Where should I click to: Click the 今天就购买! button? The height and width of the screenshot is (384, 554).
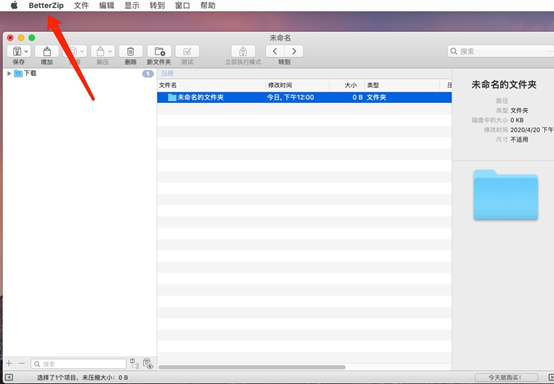[506, 377]
